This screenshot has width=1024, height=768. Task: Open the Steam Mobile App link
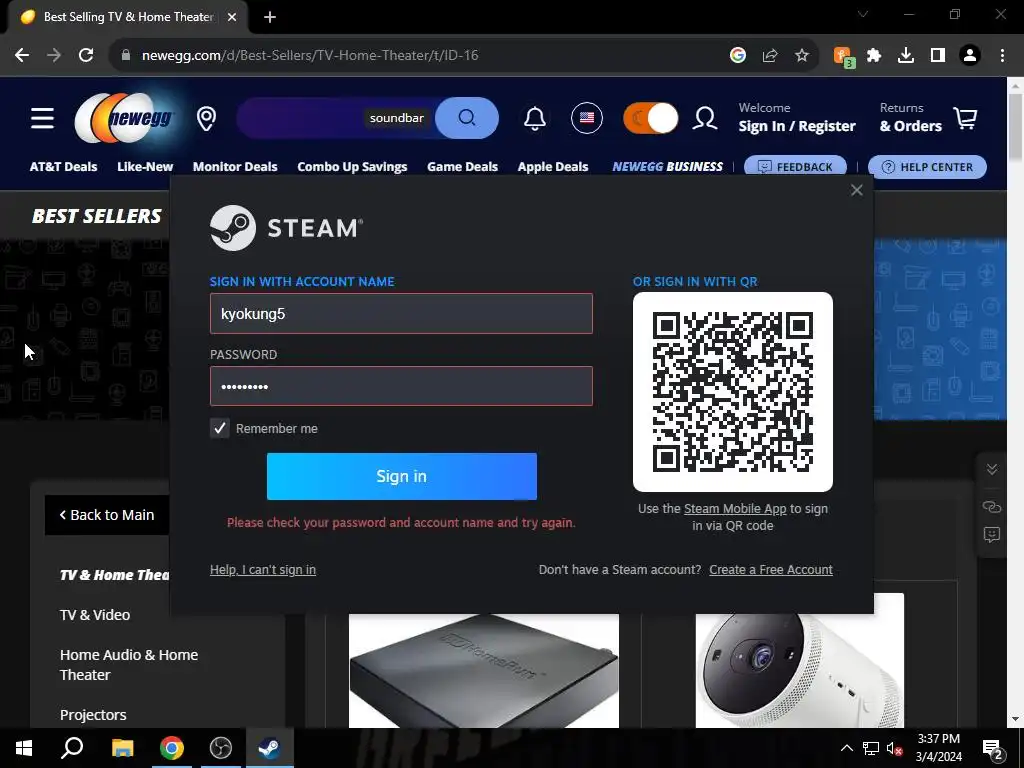[x=735, y=509]
